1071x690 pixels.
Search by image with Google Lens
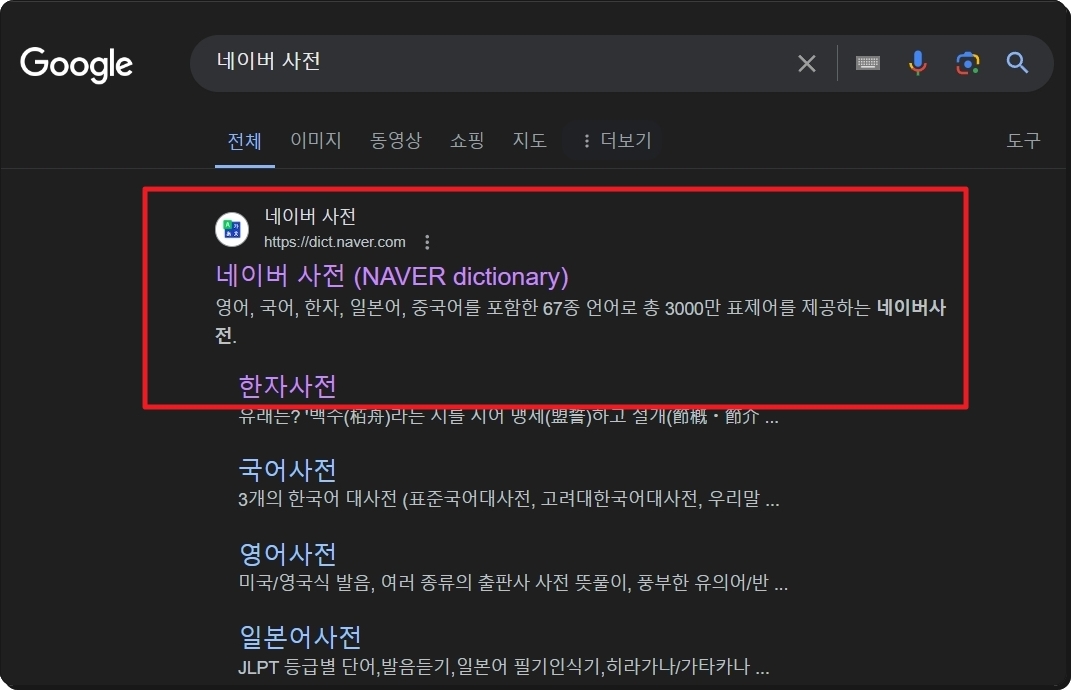click(x=967, y=64)
